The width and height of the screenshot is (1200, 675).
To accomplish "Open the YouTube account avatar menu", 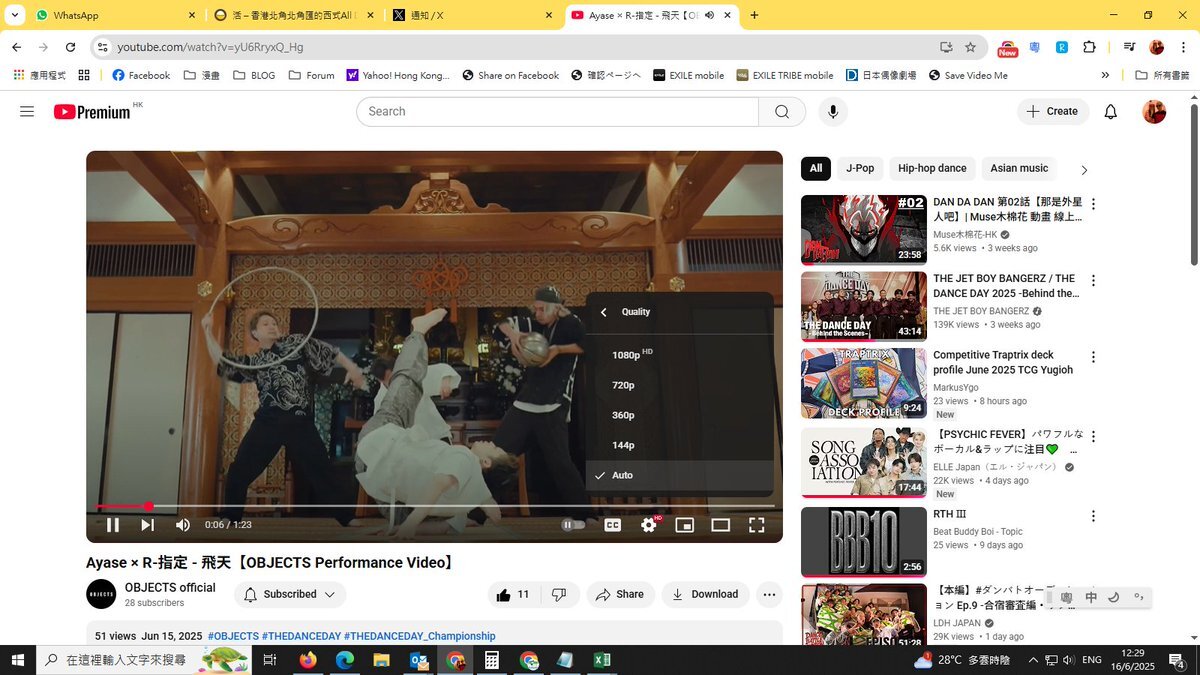I will tap(1154, 112).
